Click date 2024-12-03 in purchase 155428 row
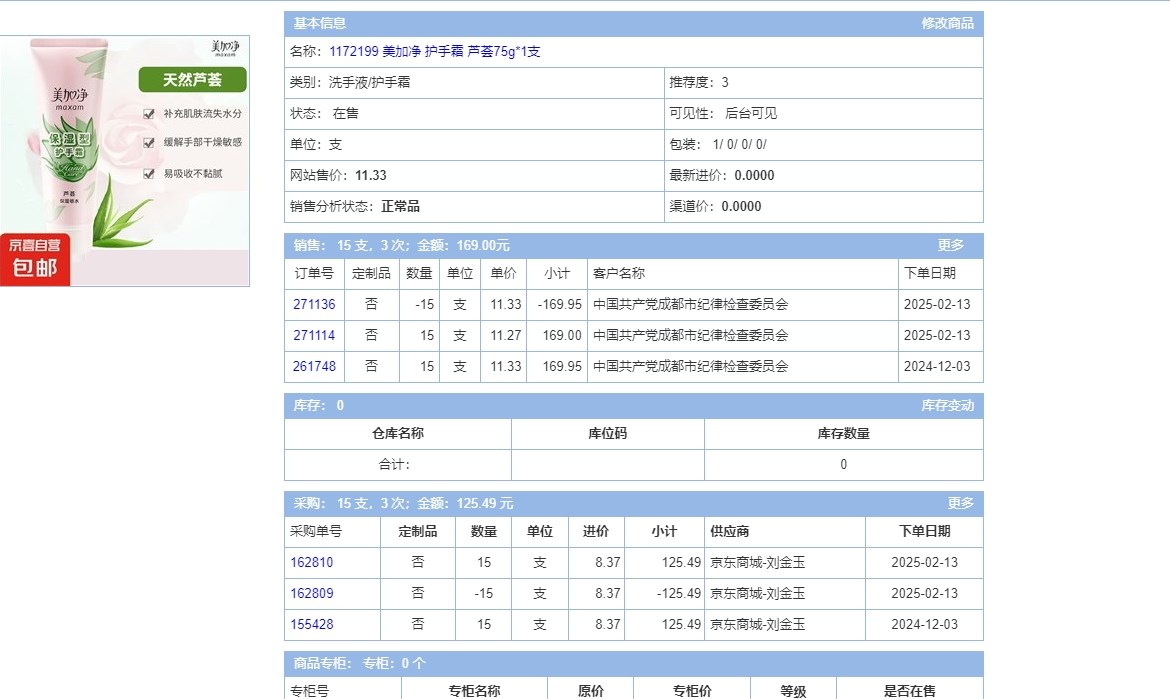Viewport: 1170px width, 699px height. (925, 624)
